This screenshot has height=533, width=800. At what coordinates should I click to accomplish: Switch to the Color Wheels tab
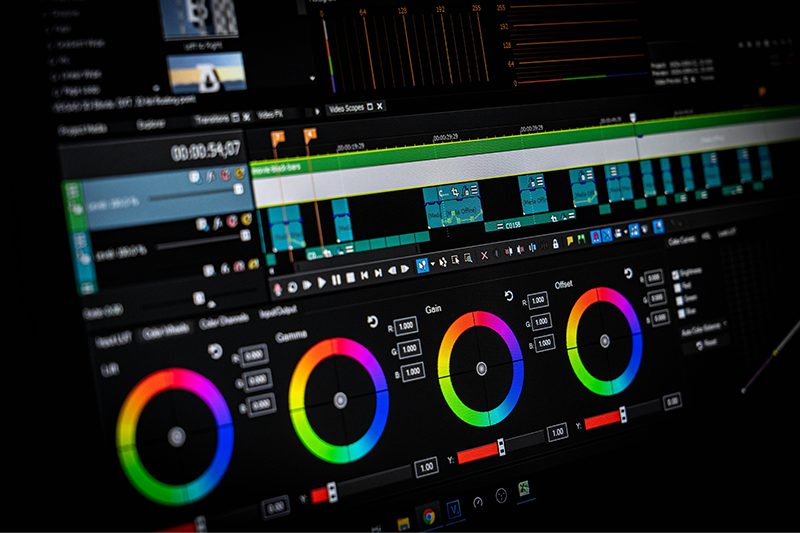click(165, 333)
